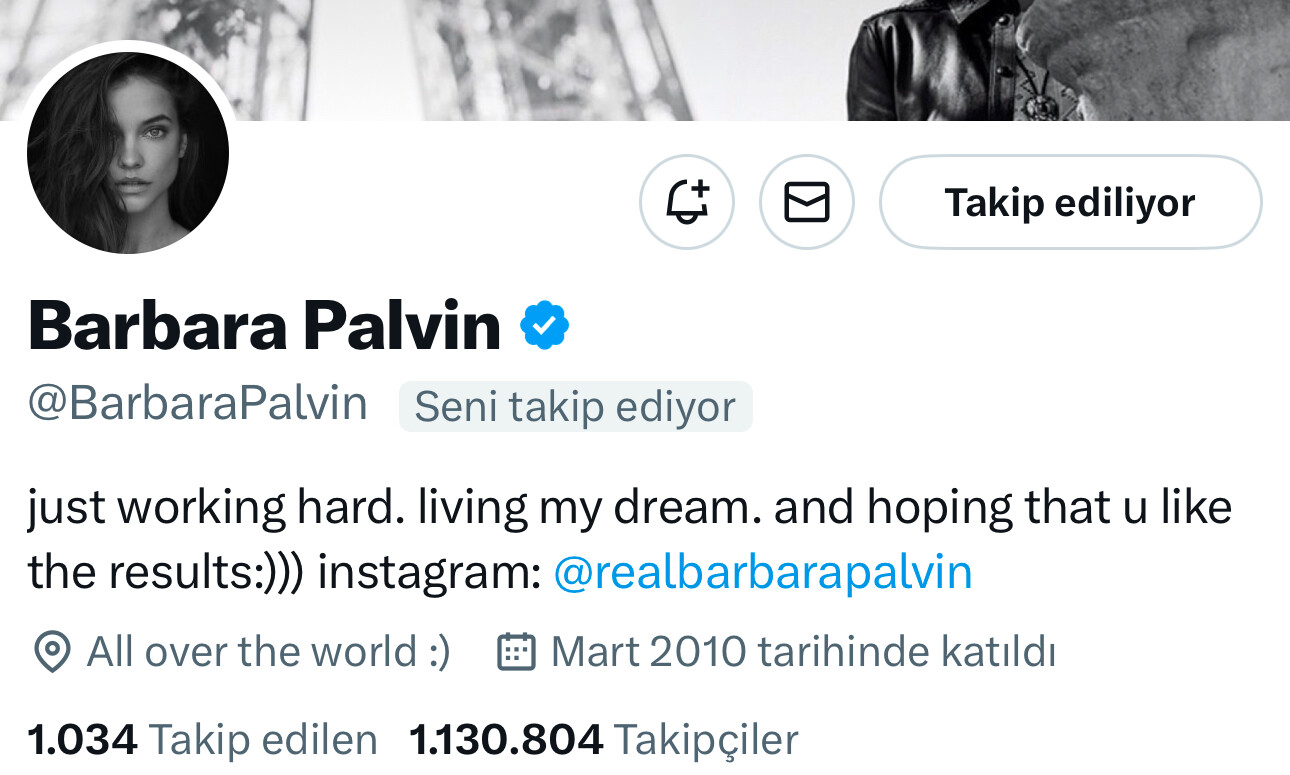Open the @realbarbarapalvin Instagram link
The width and height of the screenshot is (1290, 775).
coord(762,573)
